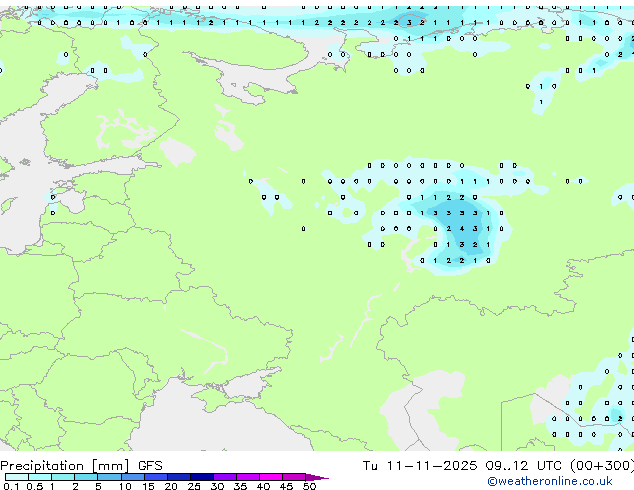Click the 0.1–0.5 mm palest legend swatch
634x490 pixels.
tap(17, 477)
